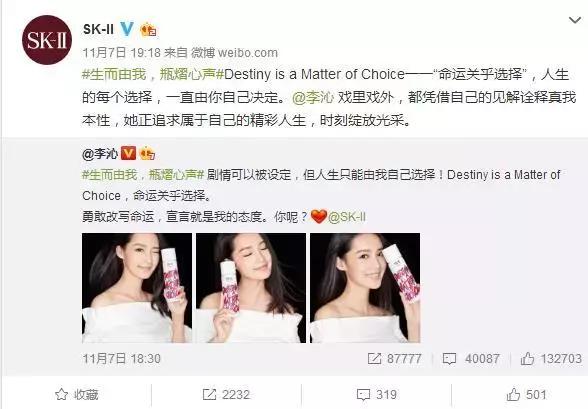The image size is (588, 409).
Task: Expand the post options chevron menu
Action: 574,20
